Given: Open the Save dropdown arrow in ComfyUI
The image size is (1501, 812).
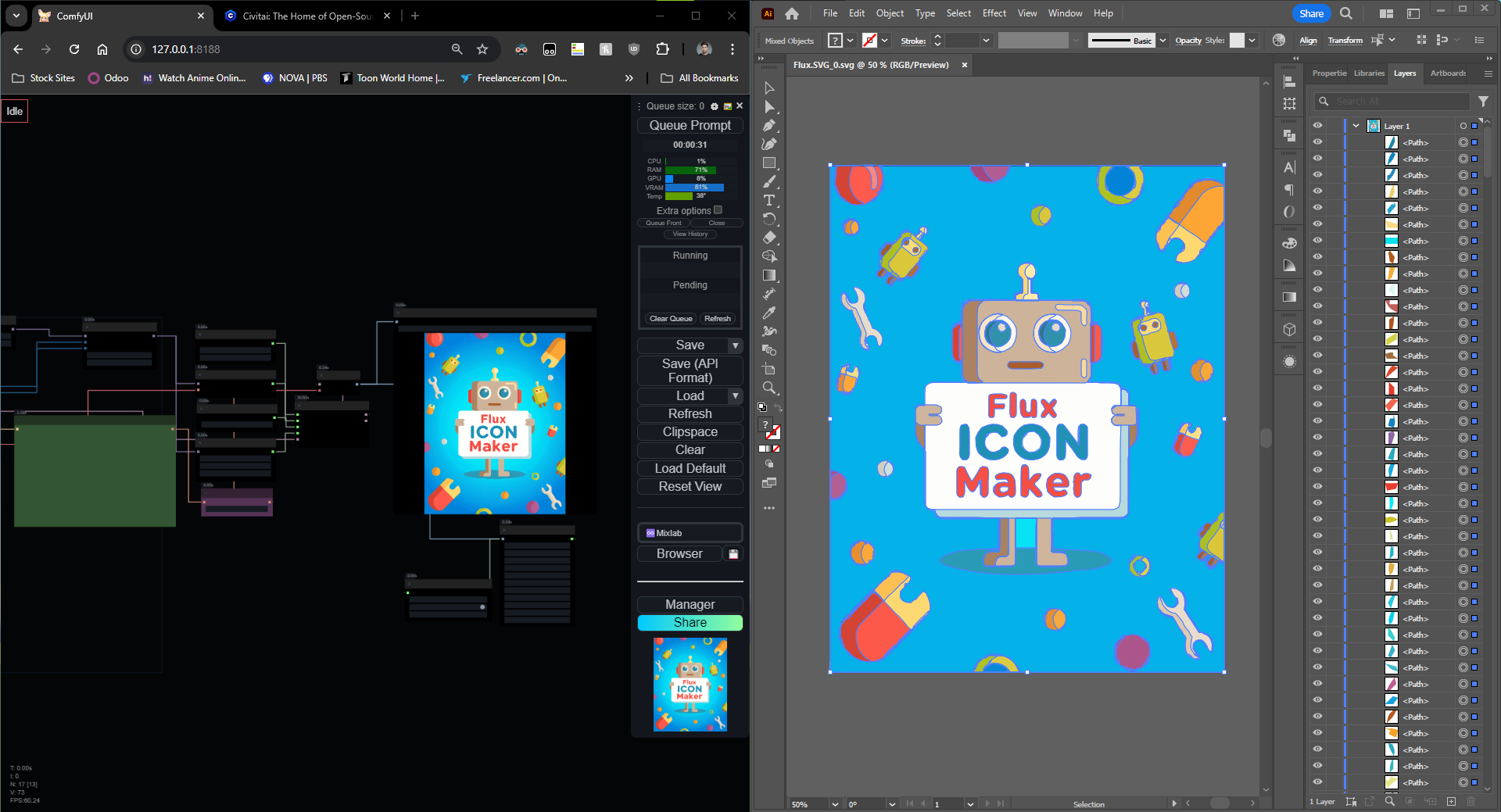Looking at the screenshot, I should click(735, 345).
